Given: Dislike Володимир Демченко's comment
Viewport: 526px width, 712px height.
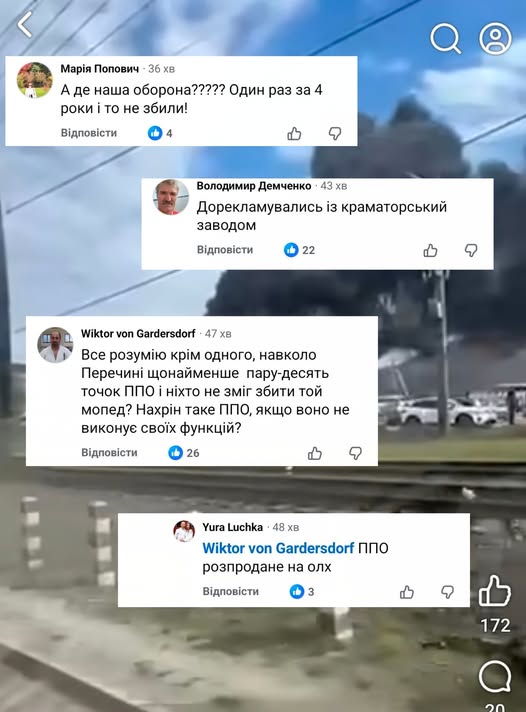Looking at the screenshot, I should (x=471, y=250).
